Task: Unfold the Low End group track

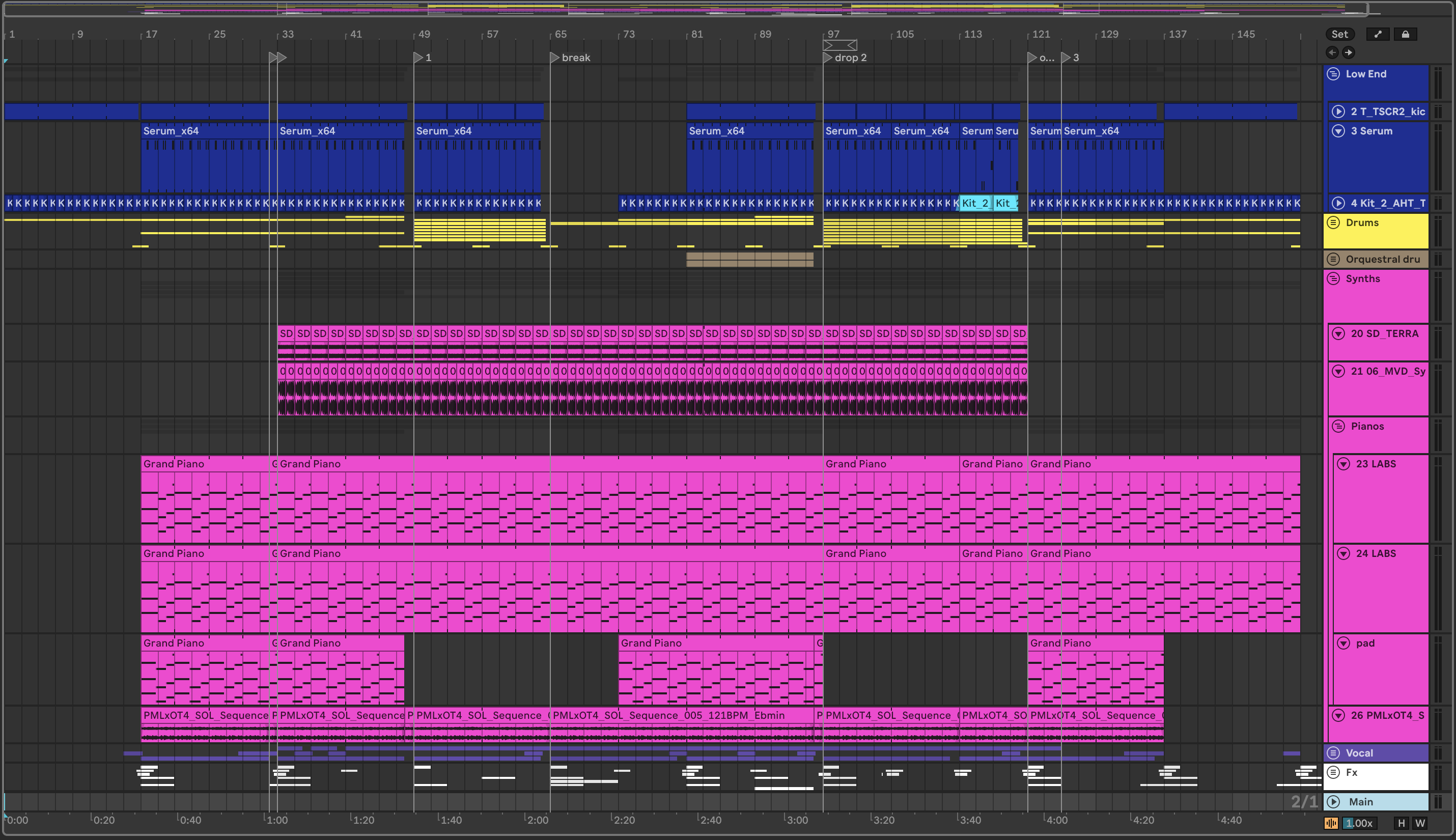Action: point(1333,74)
